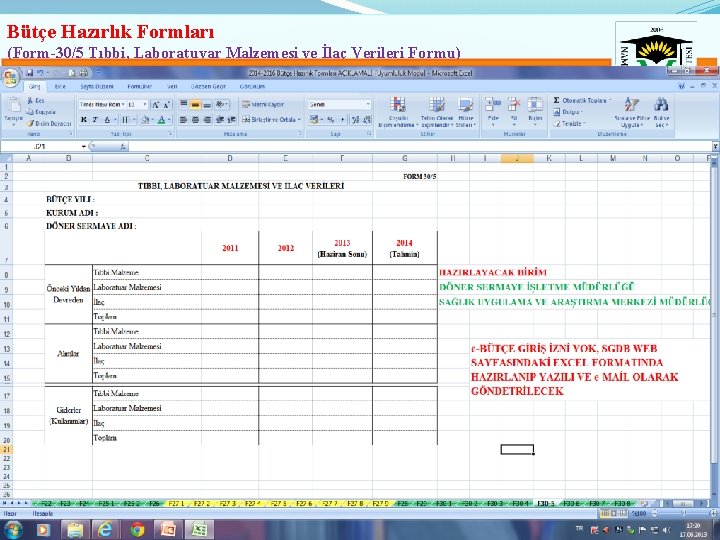720x540 pixels.
Task: Open Chrome from the Windows taskbar
Action: [x=137, y=530]
